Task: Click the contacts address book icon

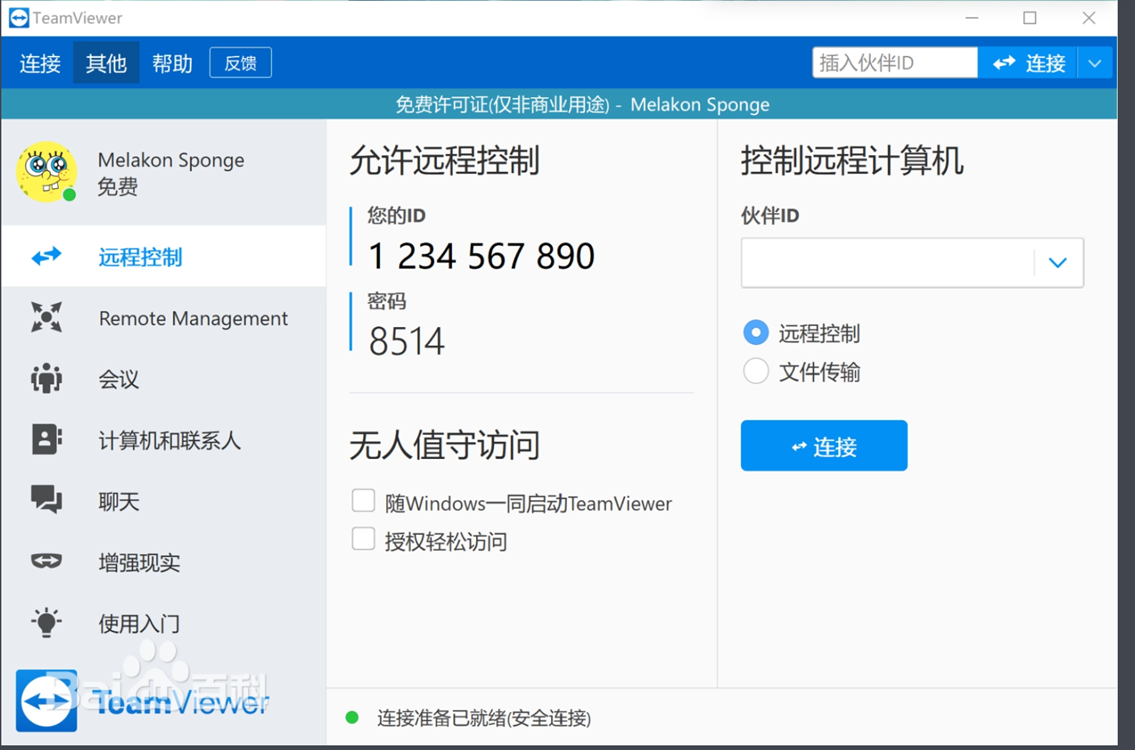Action: point(46,439)
